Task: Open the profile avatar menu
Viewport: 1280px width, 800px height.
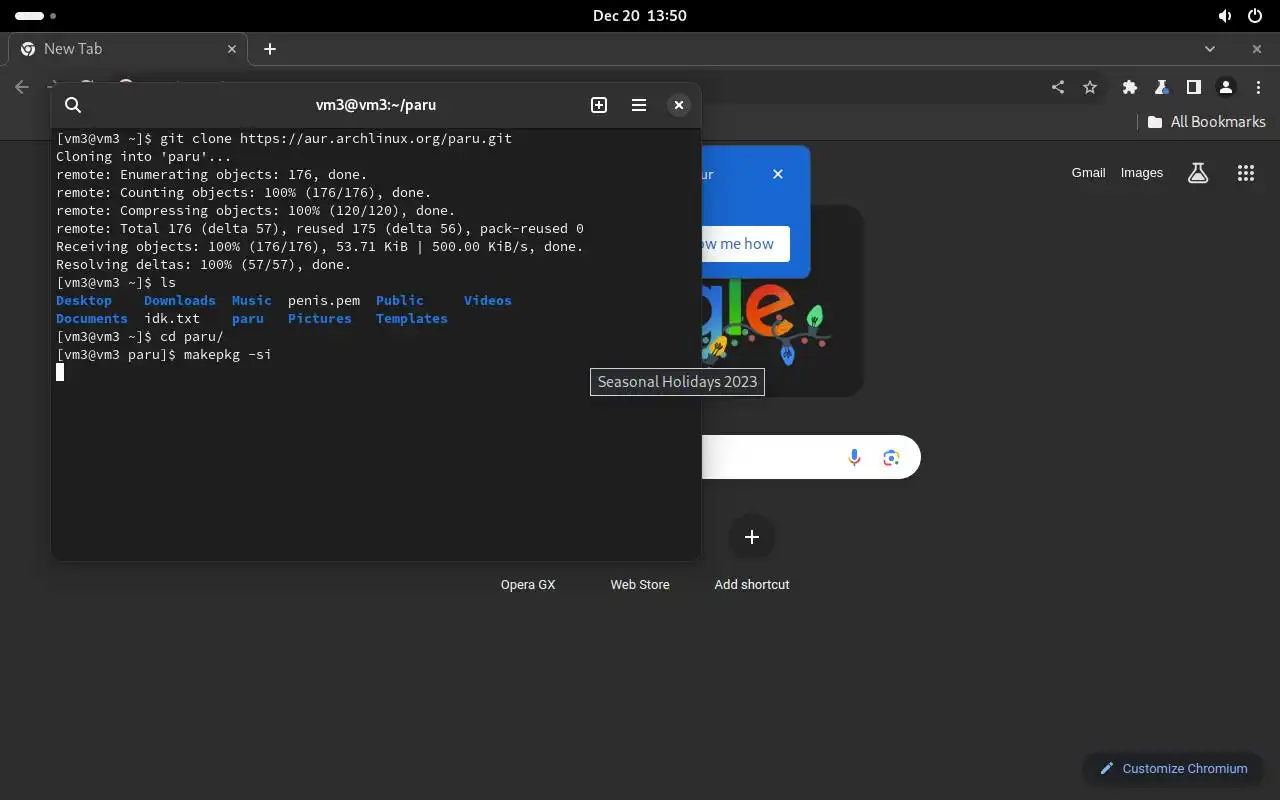Action: [1226, 87]
